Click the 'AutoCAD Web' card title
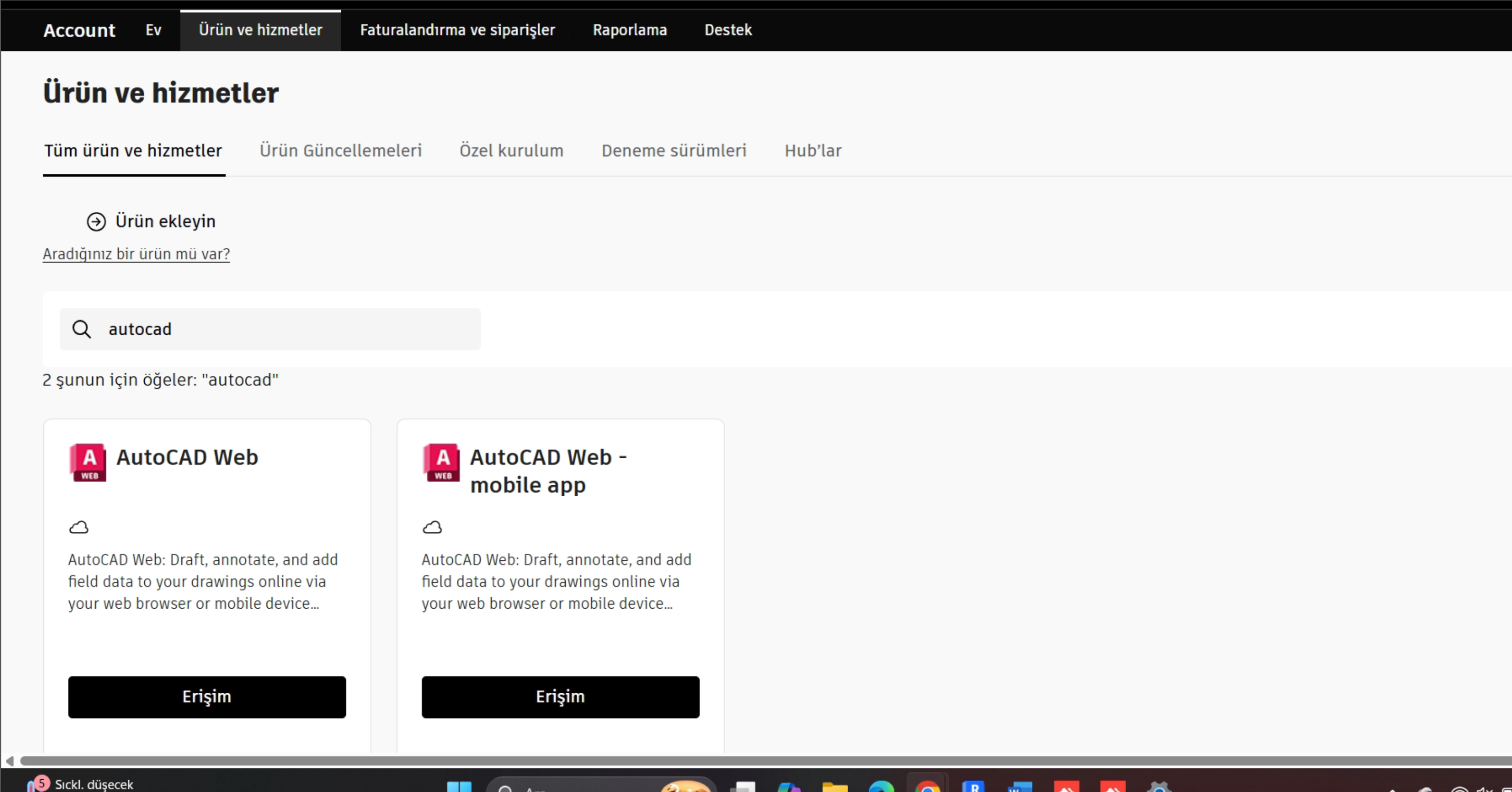This screenshot has height=792, width=1512. [187, 457]
